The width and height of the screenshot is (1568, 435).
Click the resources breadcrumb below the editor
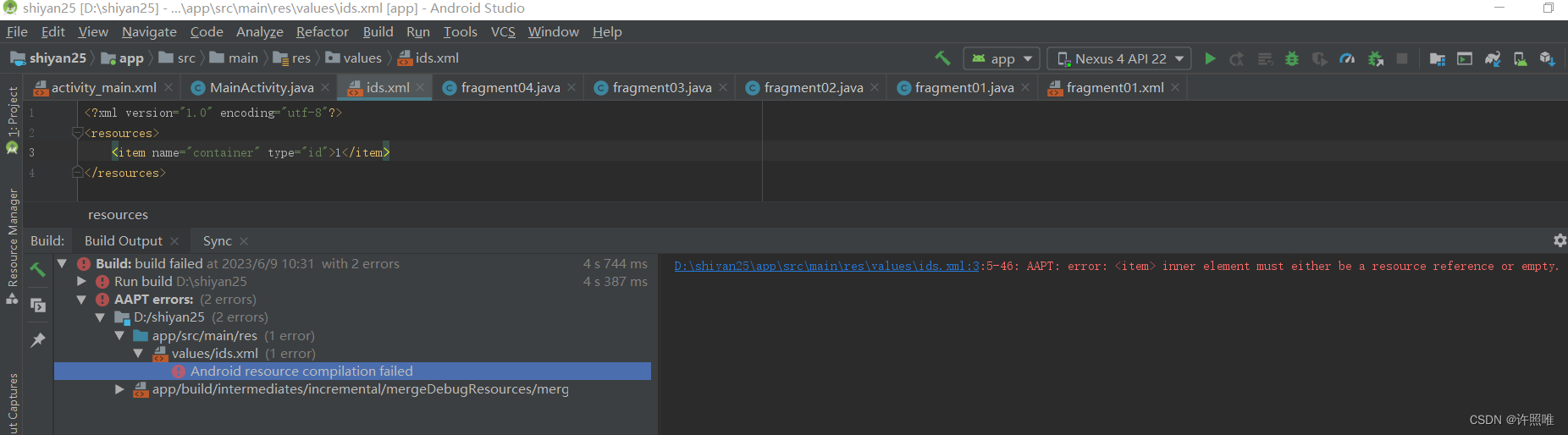coord(118,215)
